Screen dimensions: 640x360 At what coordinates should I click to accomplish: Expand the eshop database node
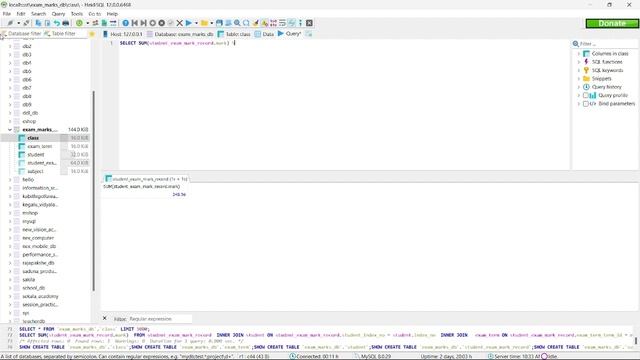click(x=10, y=121)
